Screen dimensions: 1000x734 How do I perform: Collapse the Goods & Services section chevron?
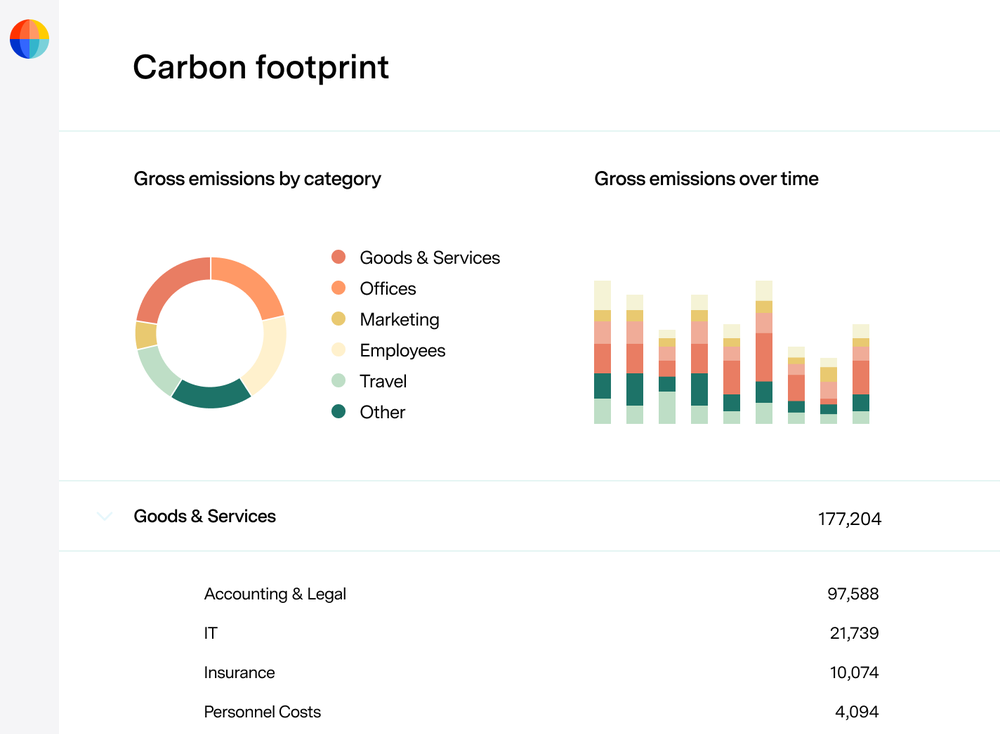pos(105,516)
